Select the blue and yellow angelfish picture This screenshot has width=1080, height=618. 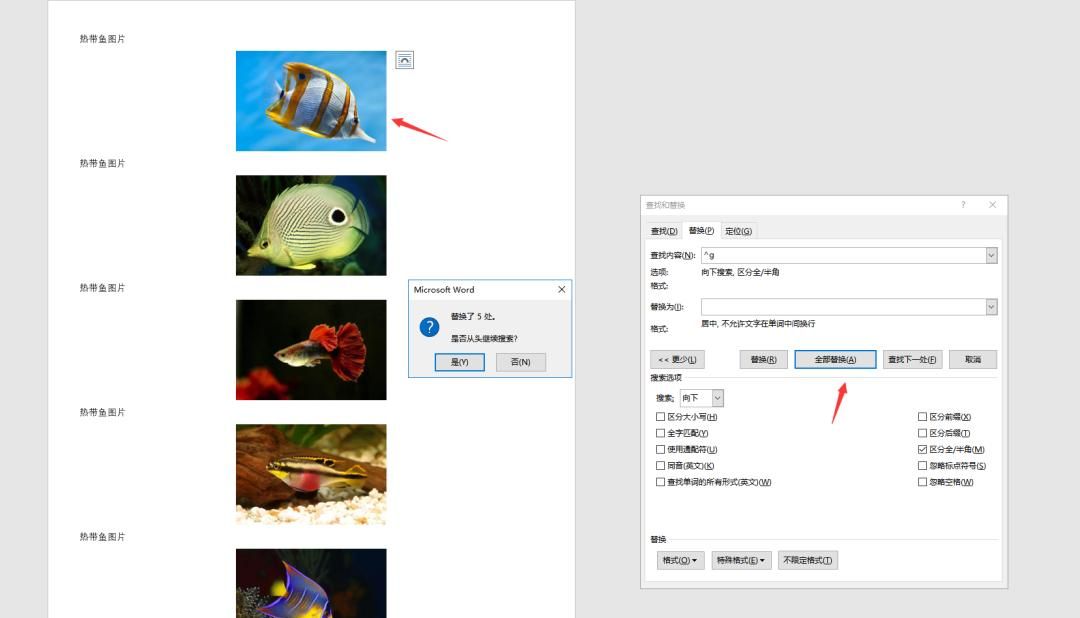[311, 583]
